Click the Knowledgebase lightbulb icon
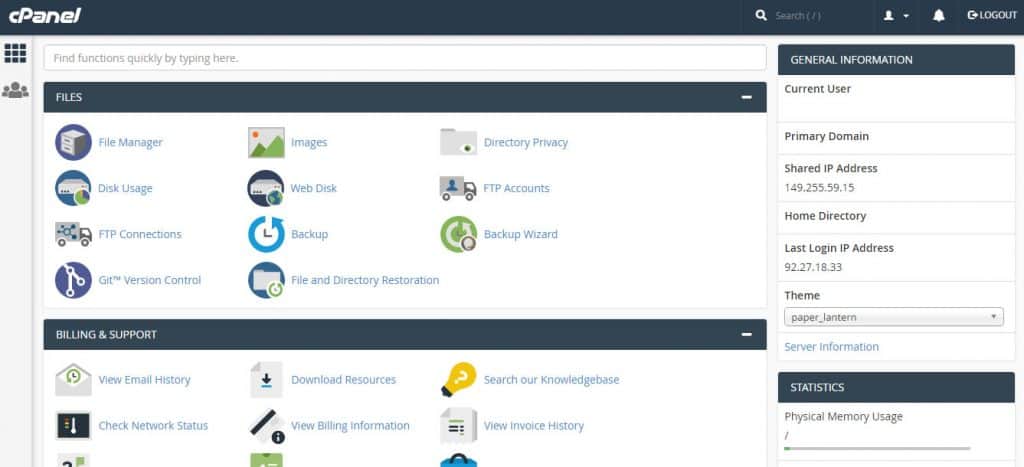Viewport: 1024px width, 467px height. pyautogui.click(x=458, y=379)
